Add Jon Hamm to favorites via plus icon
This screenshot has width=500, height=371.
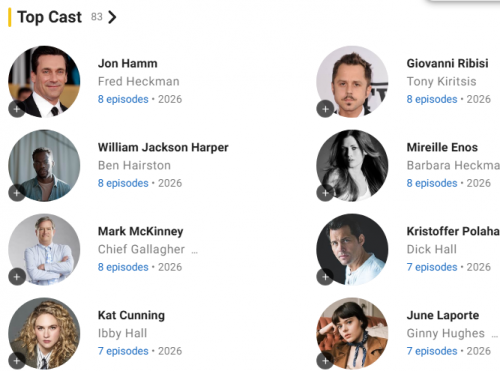pyautogui.click(x=17, y=109)
